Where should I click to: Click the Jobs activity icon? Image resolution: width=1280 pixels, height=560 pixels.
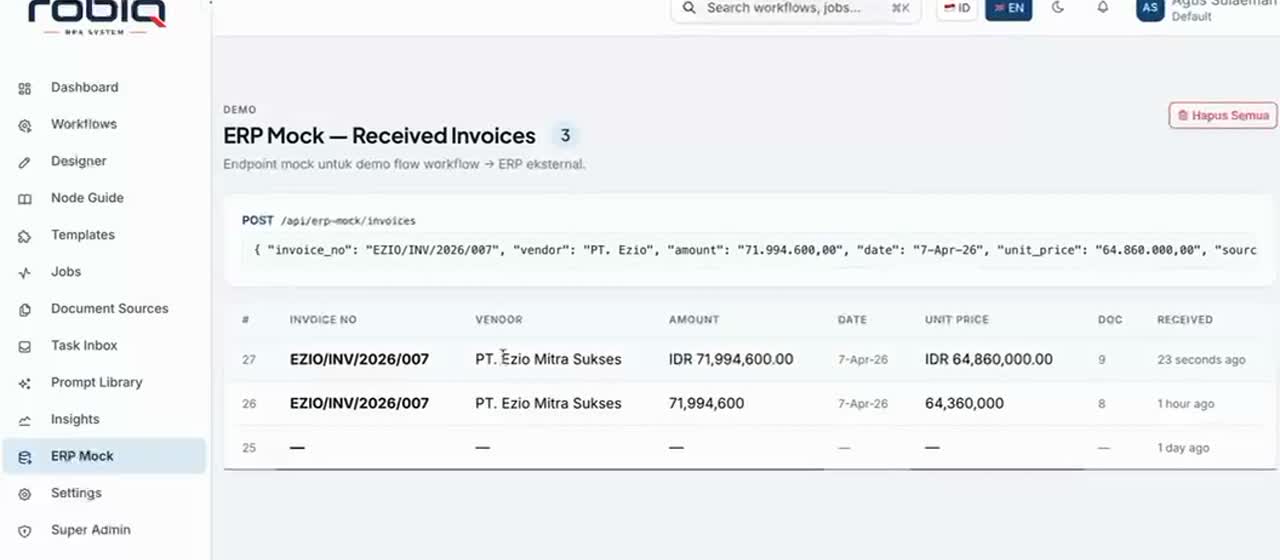[x=25, y=273]
